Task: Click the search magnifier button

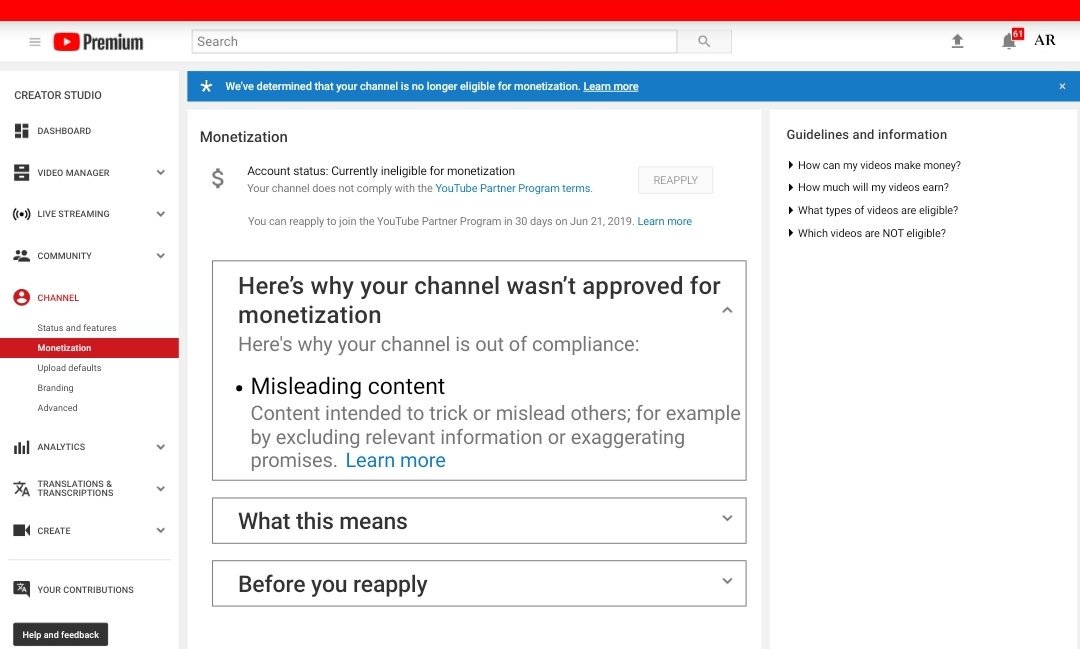Action: coord(704,41)
